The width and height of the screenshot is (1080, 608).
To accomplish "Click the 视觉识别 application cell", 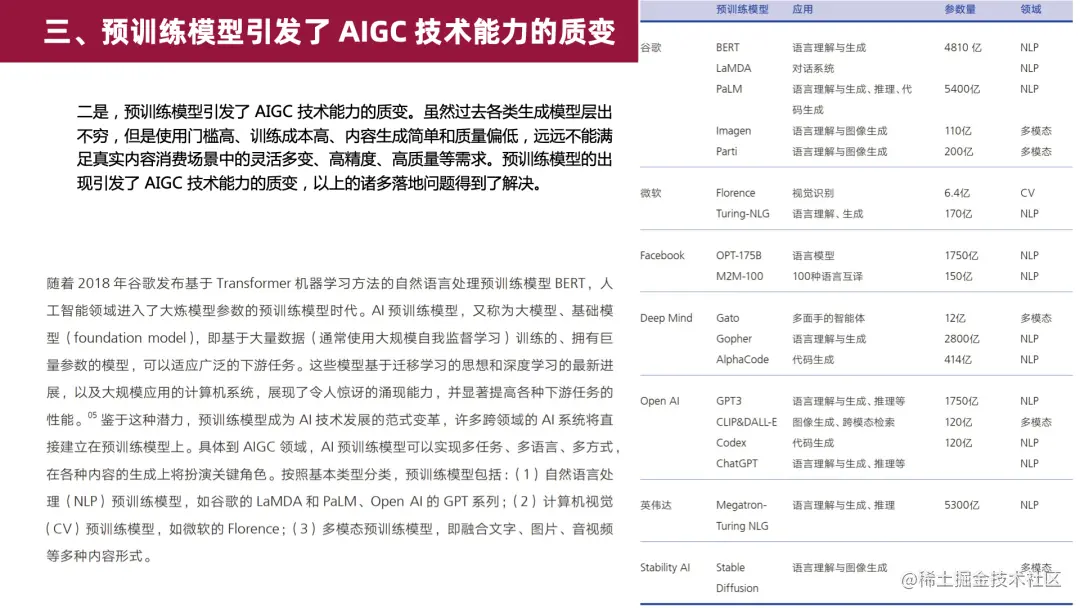I will point(813,193).
